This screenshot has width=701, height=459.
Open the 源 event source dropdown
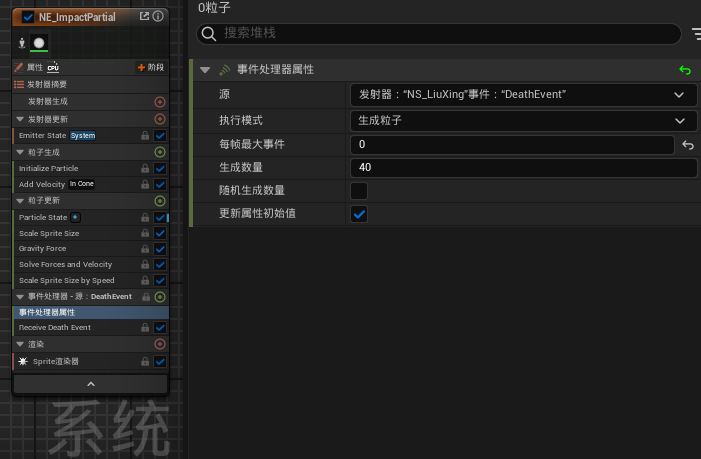point(524,95)
